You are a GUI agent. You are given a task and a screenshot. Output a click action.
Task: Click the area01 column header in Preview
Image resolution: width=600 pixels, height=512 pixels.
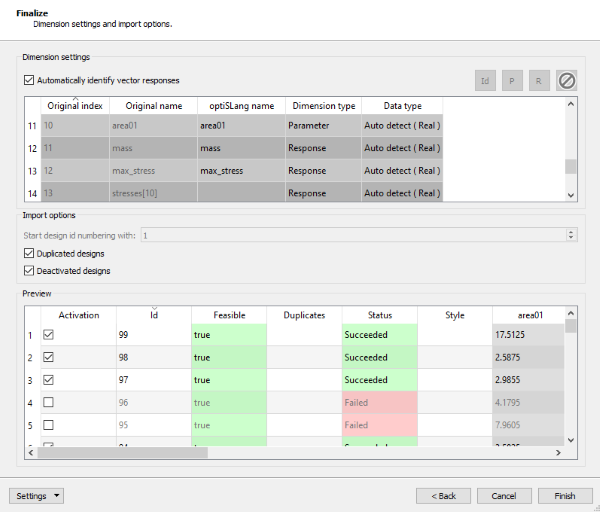[x=530, y=315]
